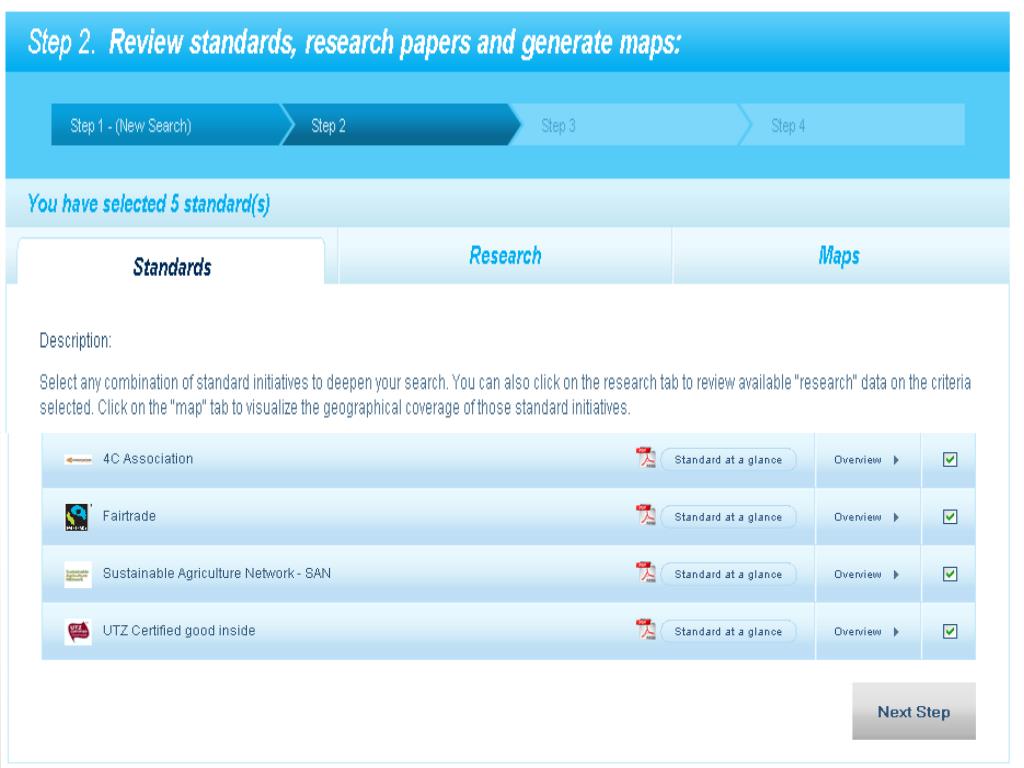Click Standard at a glance for Fairtrade

(728, 517)
